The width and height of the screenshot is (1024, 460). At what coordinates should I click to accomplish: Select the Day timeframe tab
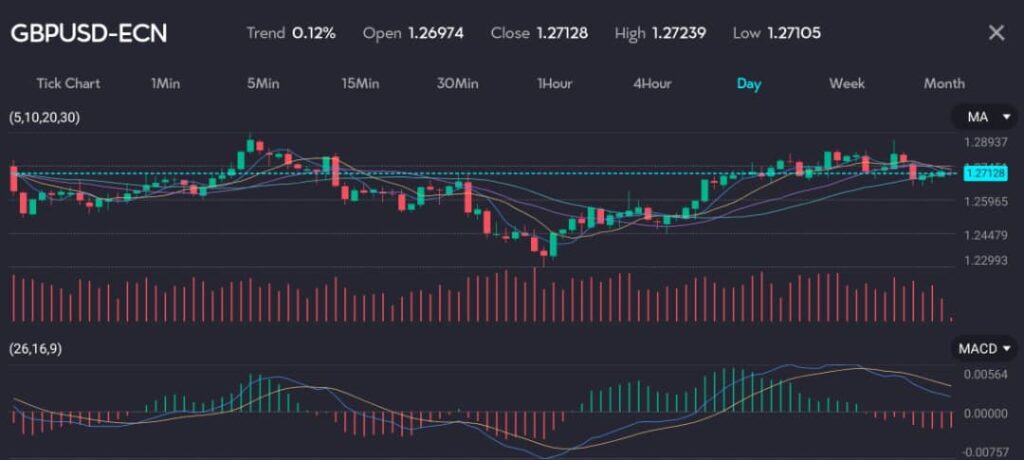coord(749,83)
